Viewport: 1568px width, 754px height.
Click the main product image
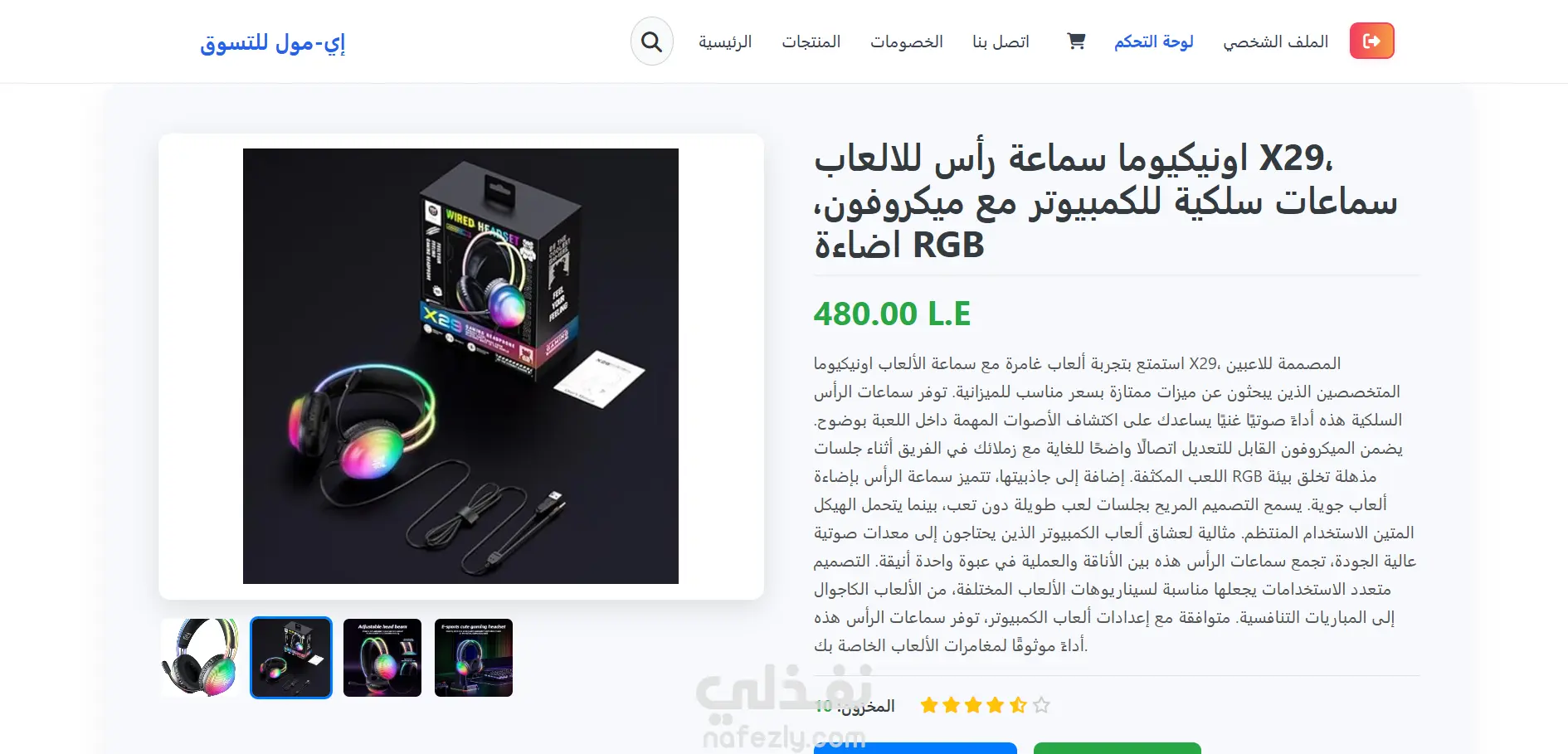460,366
